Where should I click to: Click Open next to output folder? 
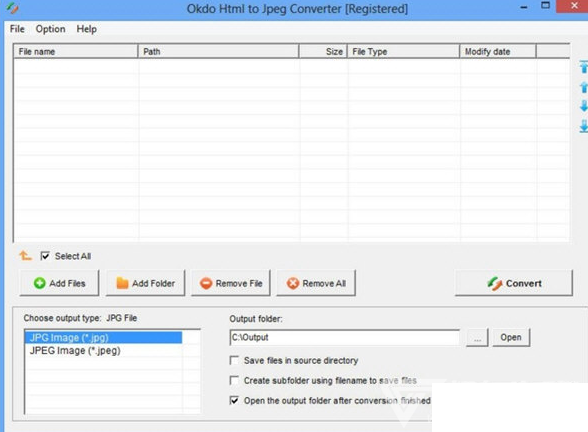511,337
